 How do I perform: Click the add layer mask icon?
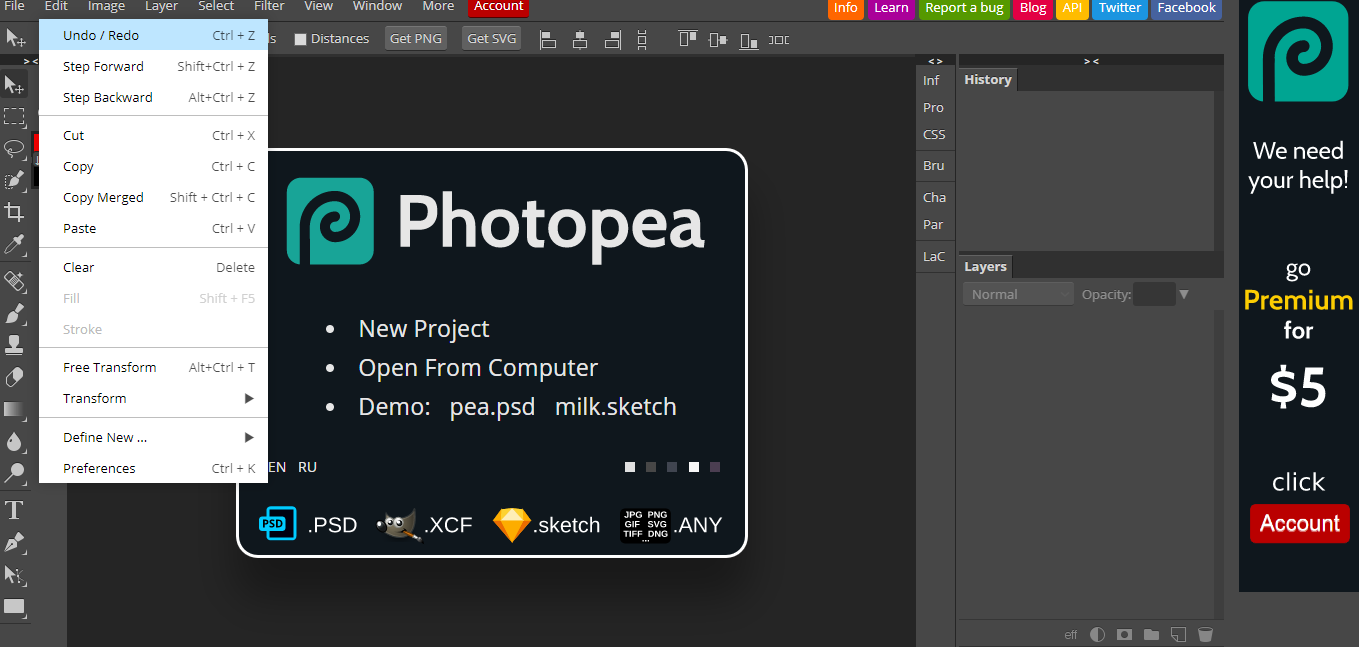tap(1124, 634)
